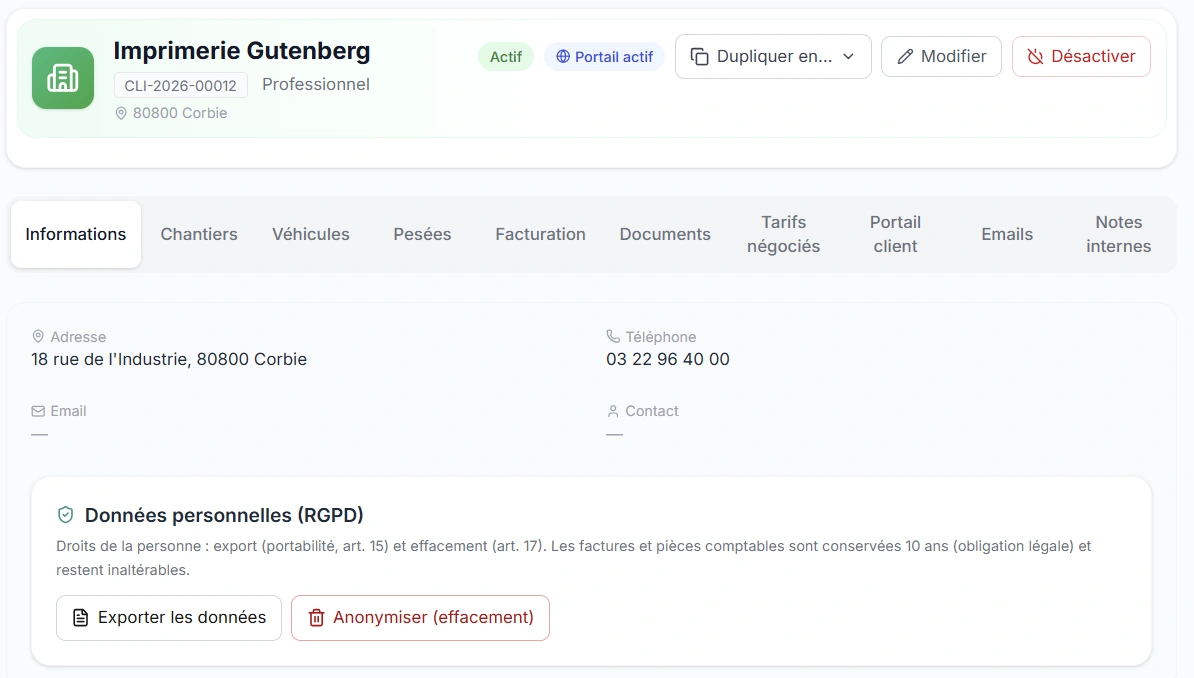Switch to the Emails tab
This screenshot has height=678, width=1194.
pyautogui.click(x=1007, y=234)
